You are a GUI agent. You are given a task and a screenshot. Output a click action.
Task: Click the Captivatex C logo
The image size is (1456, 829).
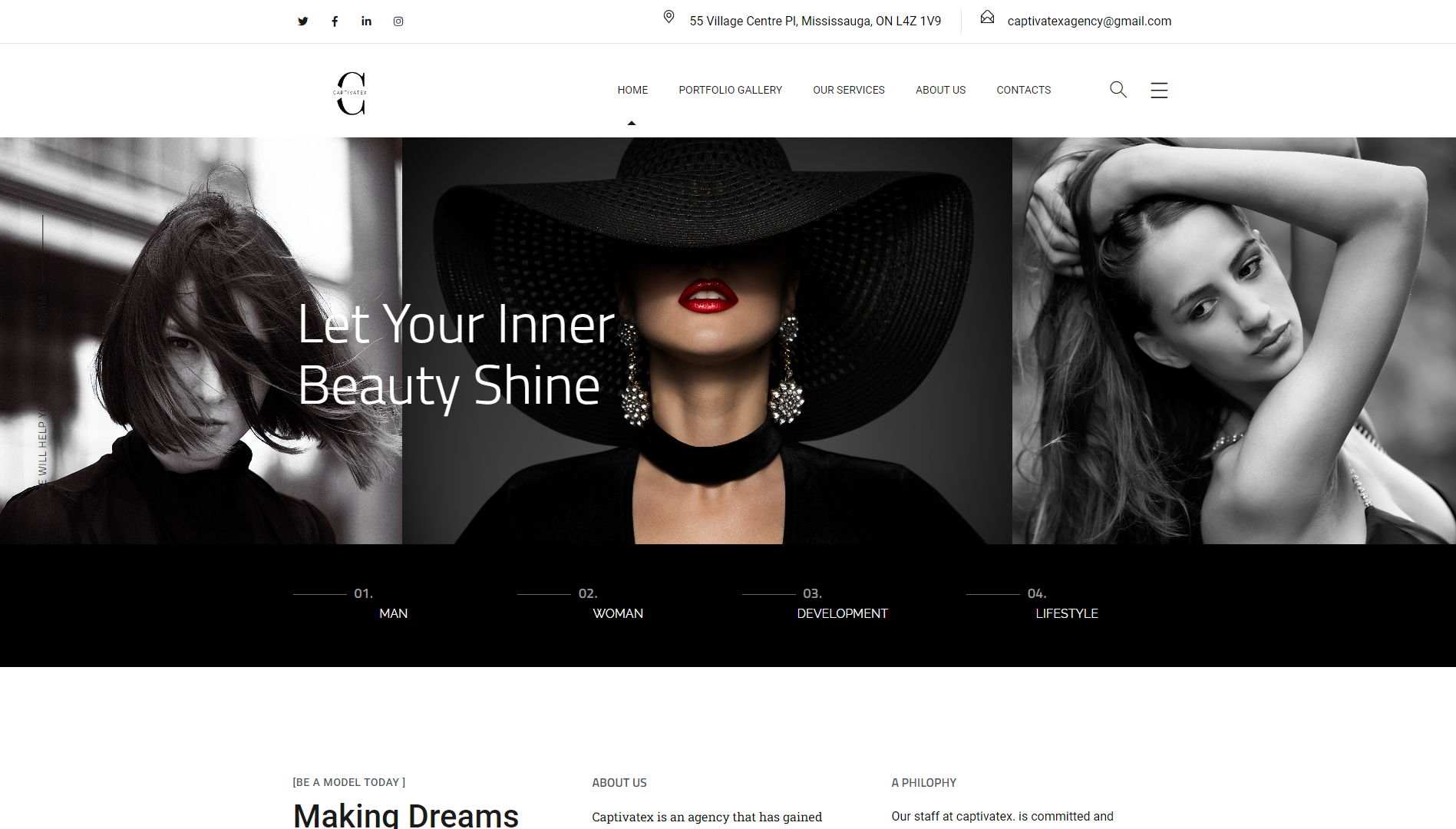click(351, 94)
